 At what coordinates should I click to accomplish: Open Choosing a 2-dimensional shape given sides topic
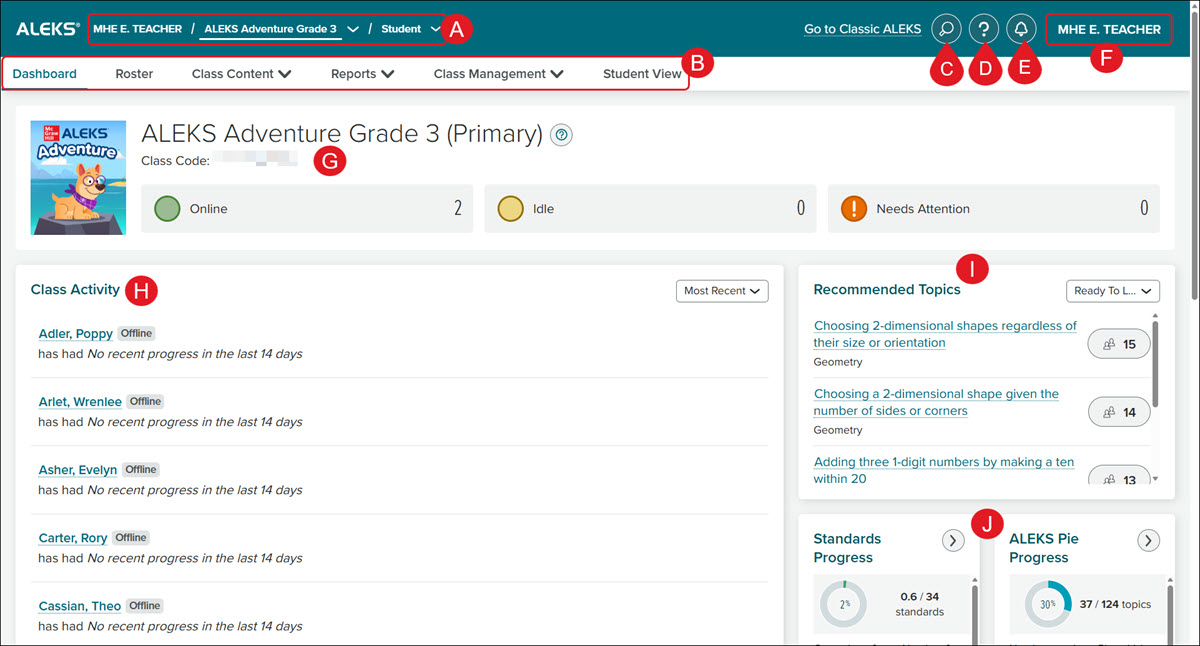click(x=936, y=402)
